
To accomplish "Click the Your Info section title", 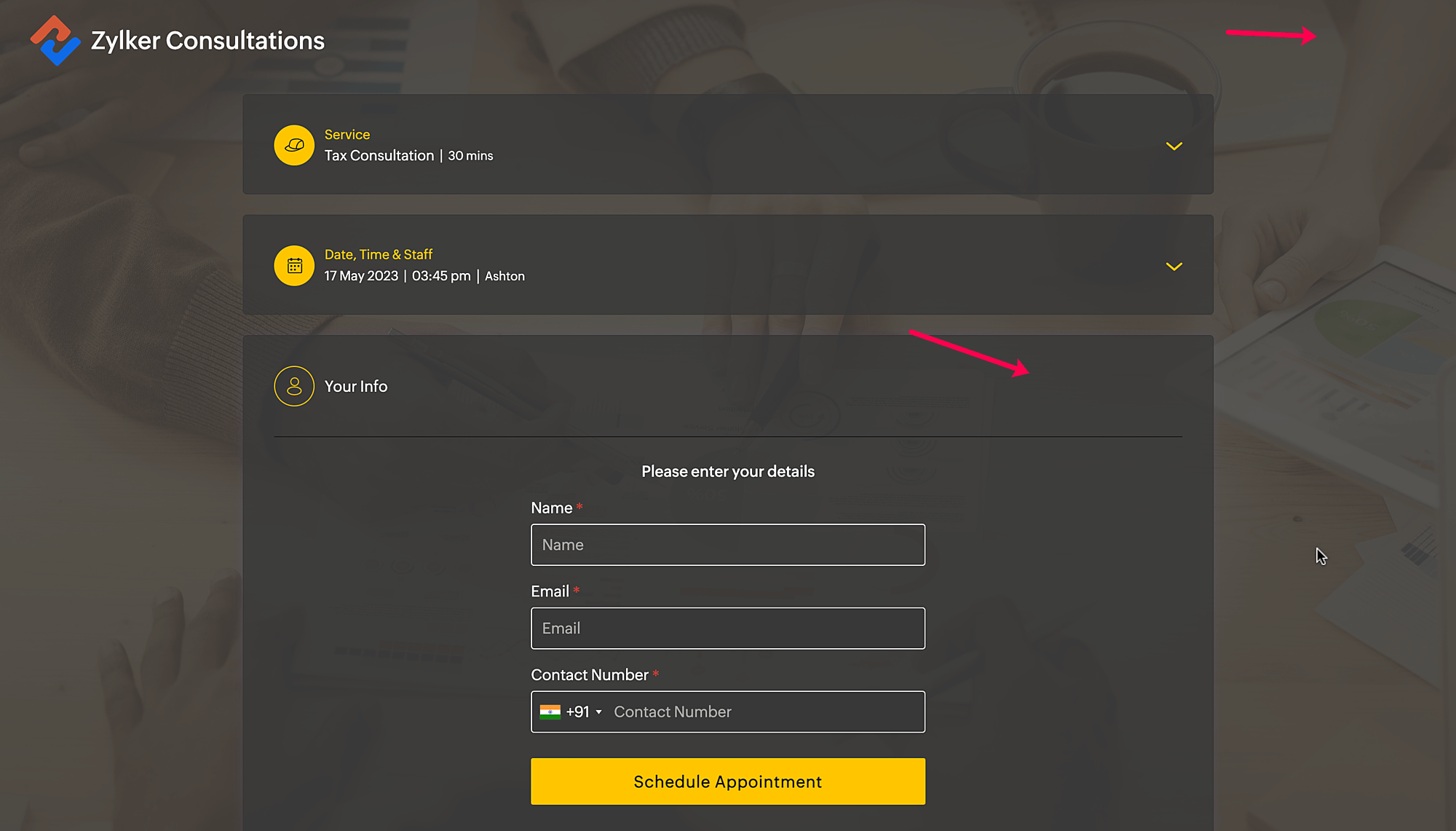I will [x=355, y=386].
